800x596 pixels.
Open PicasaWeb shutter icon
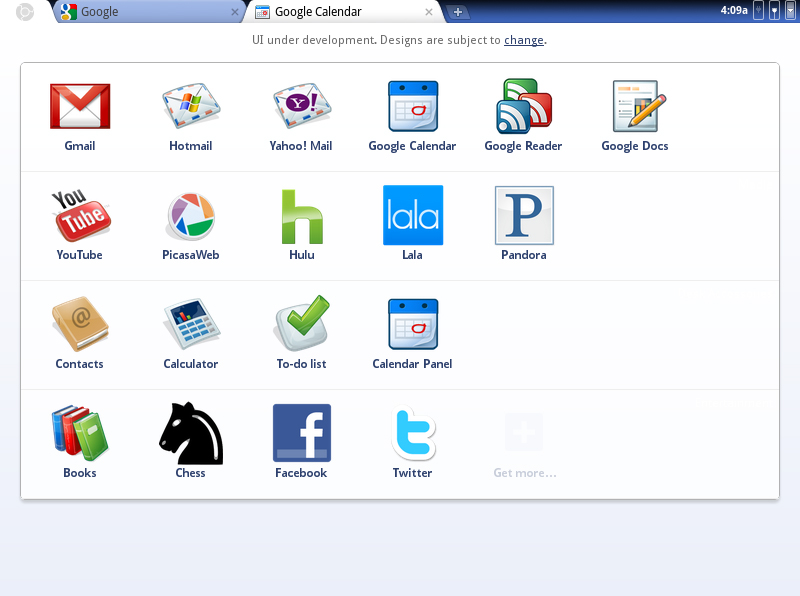[x=191, y=216]
